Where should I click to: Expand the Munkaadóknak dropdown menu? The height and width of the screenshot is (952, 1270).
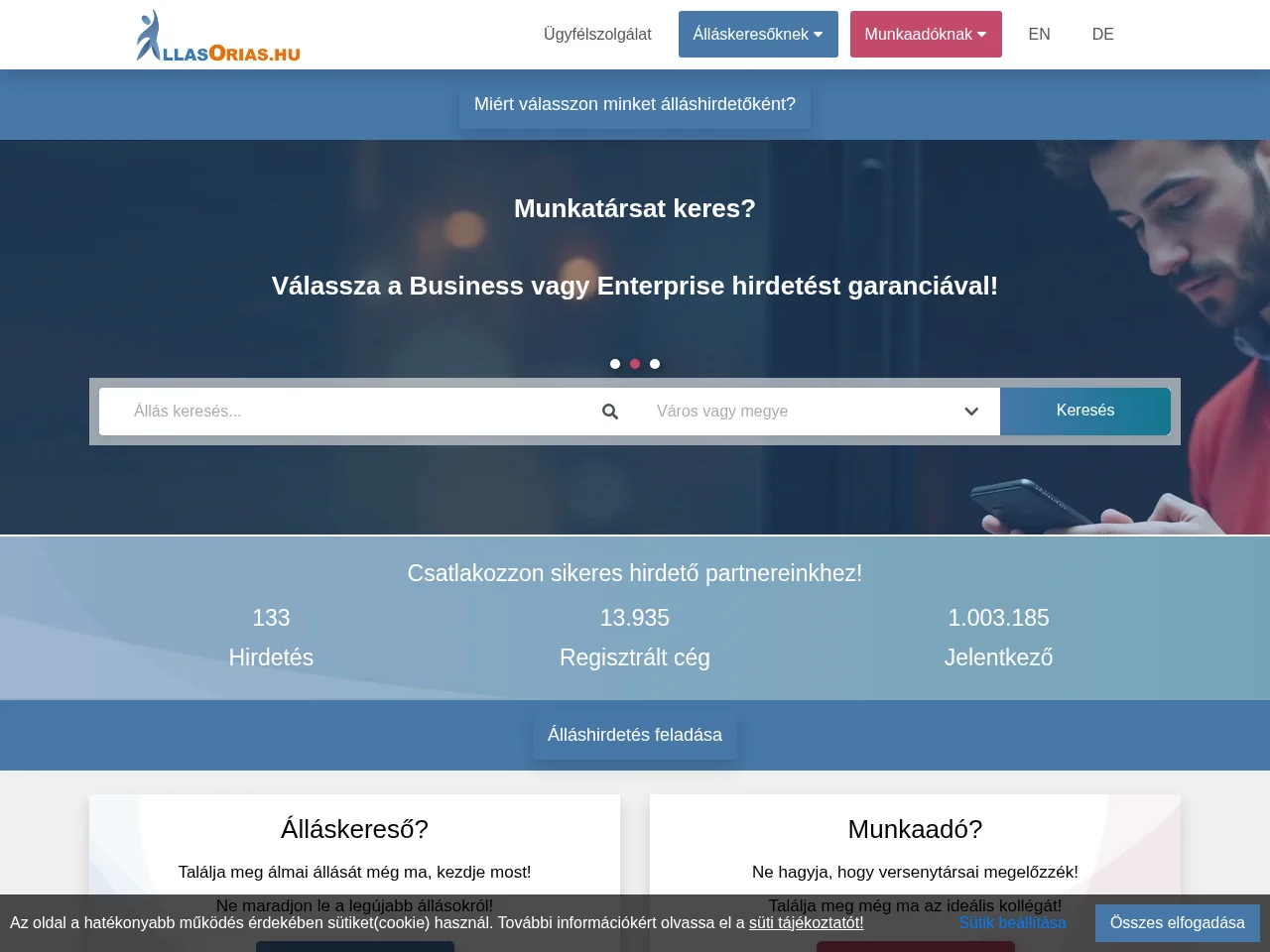926,35
